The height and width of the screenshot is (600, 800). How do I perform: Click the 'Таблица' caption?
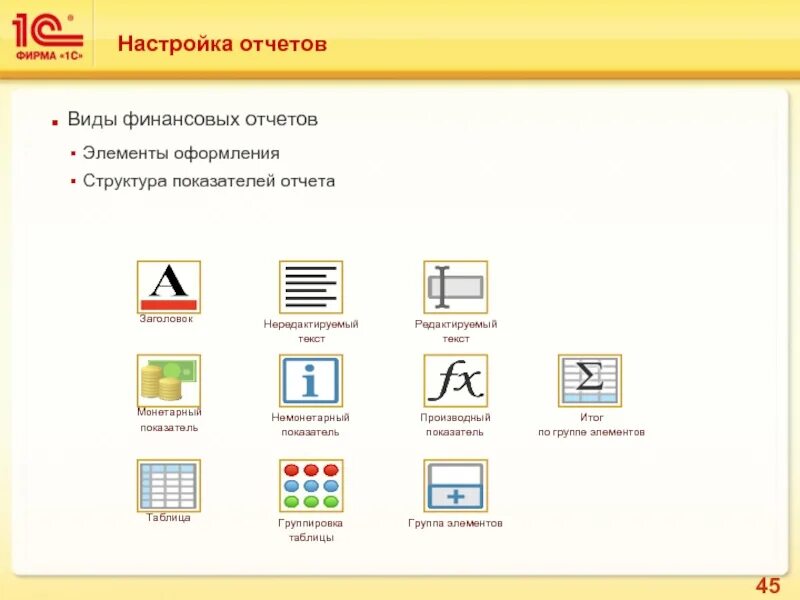coord(168,517)
